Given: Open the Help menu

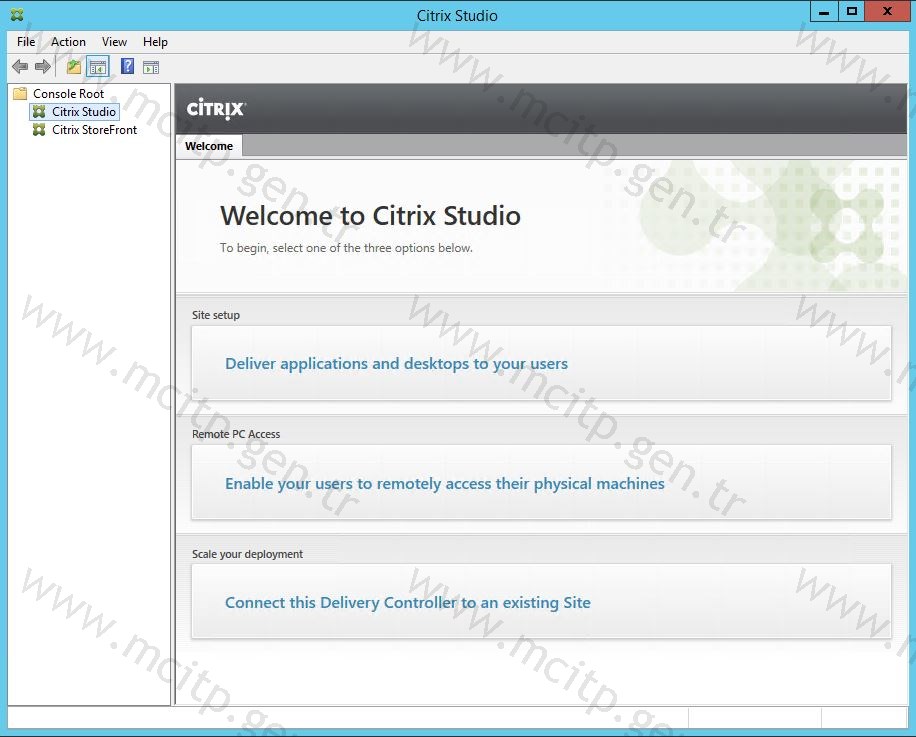Looking at the screenshot, I should [x=155, y=41].
